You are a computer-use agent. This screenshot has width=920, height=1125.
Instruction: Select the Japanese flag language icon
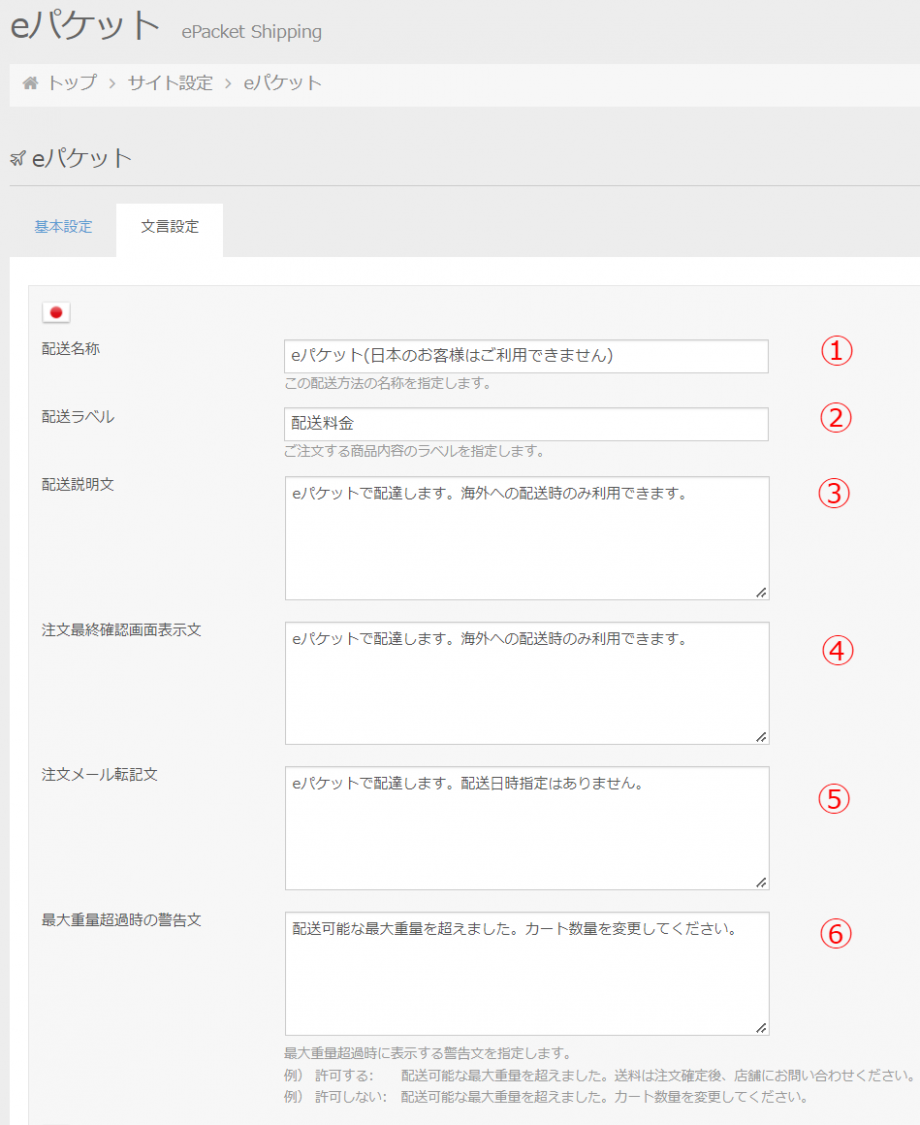(56, 312)
